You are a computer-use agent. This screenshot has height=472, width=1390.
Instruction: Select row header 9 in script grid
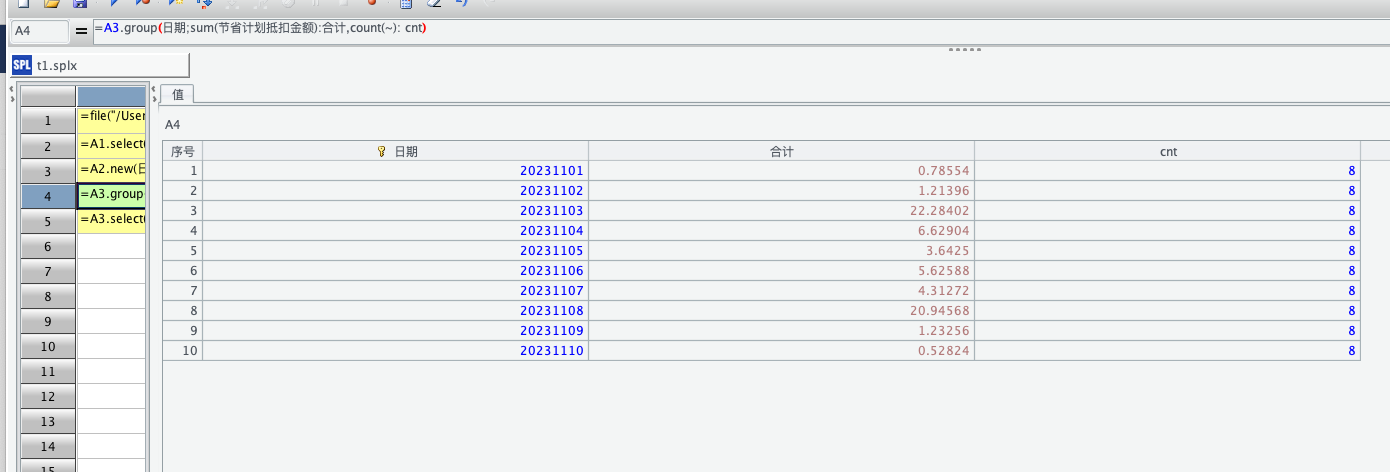(48, 321)
